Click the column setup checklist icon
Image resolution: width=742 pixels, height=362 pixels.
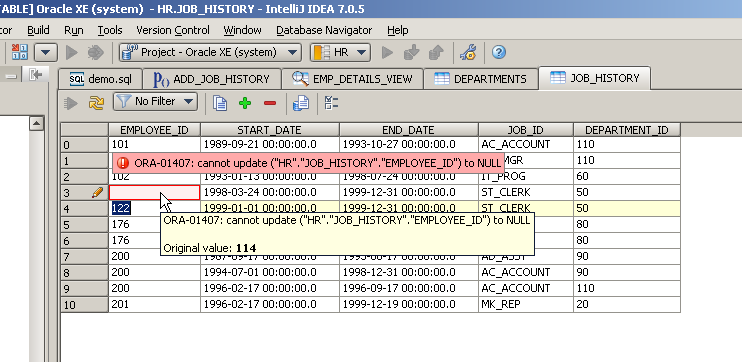331,103
